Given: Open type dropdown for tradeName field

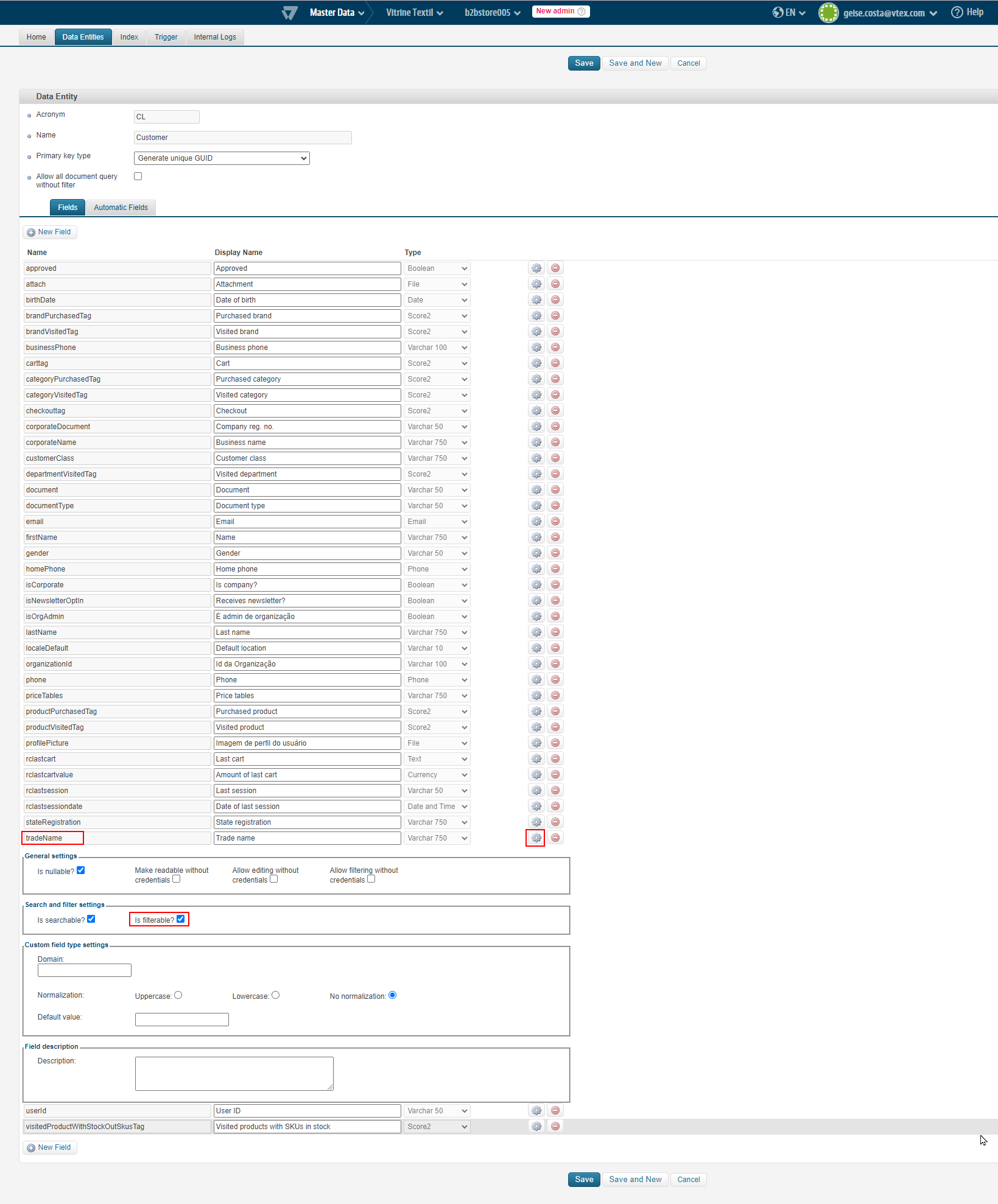Looking at the screenshot, I should tap(437, 838).
